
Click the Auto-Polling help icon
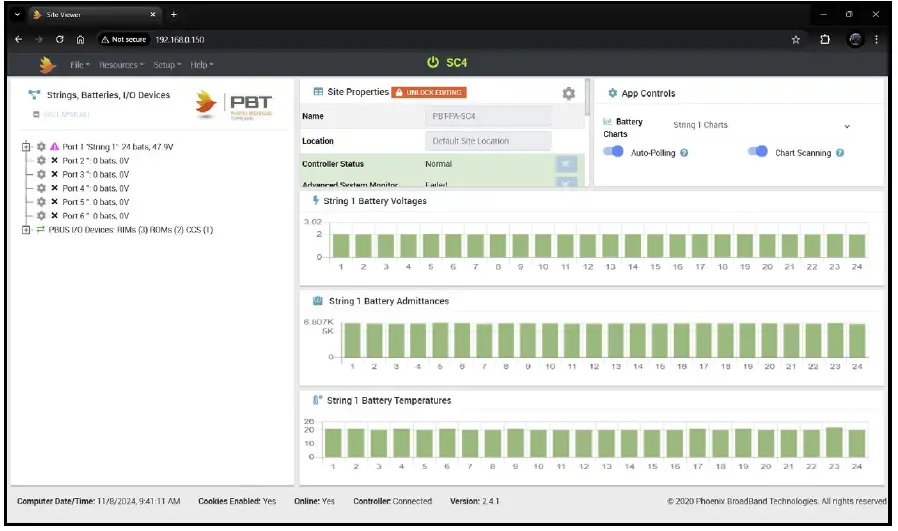(x=684, y=153)
